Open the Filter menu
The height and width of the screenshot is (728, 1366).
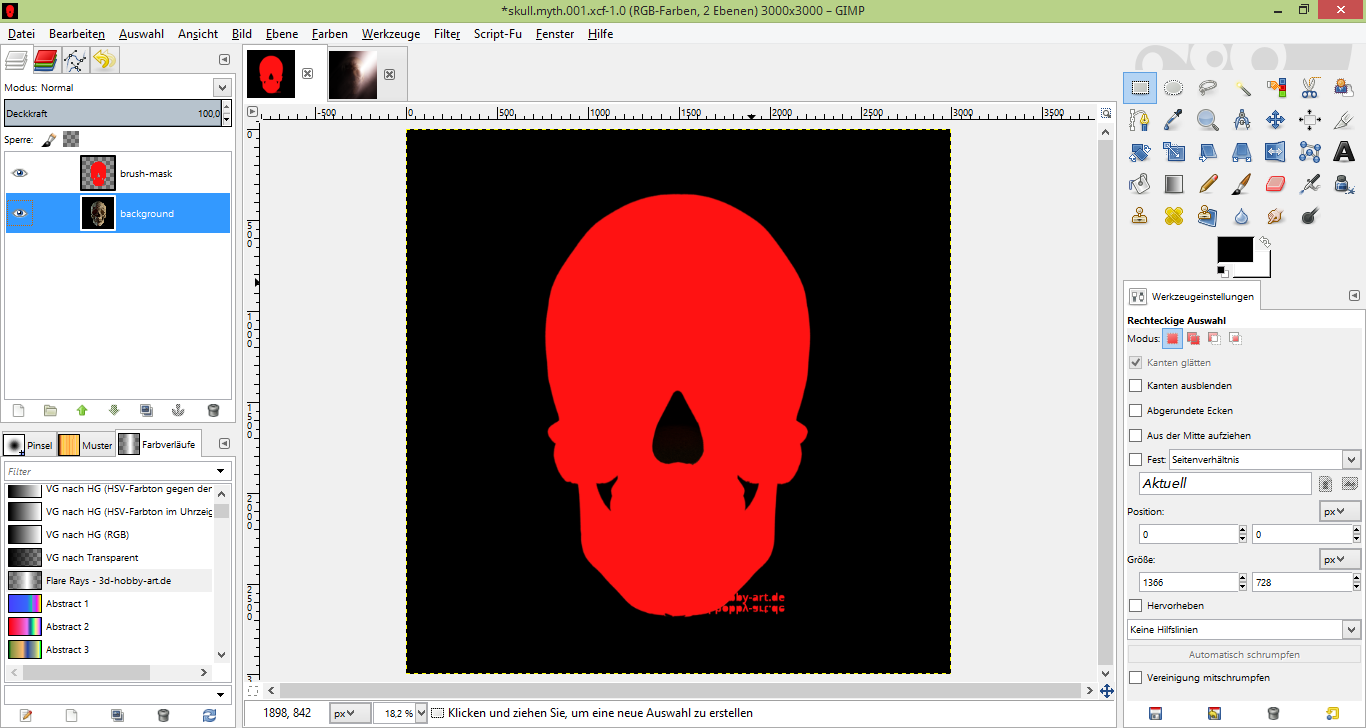(x=447, y=34)
